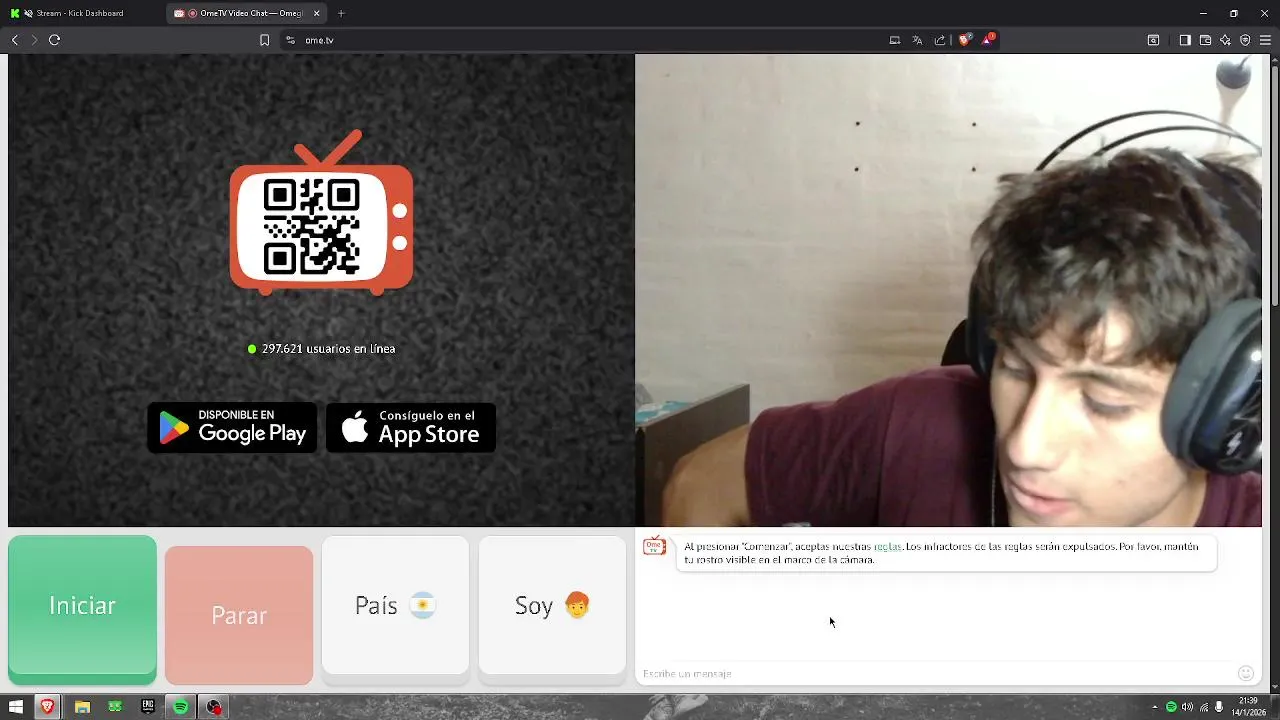Open site information icon in address bar
This screenshot has width=1280, height=720.
[290, 40]
